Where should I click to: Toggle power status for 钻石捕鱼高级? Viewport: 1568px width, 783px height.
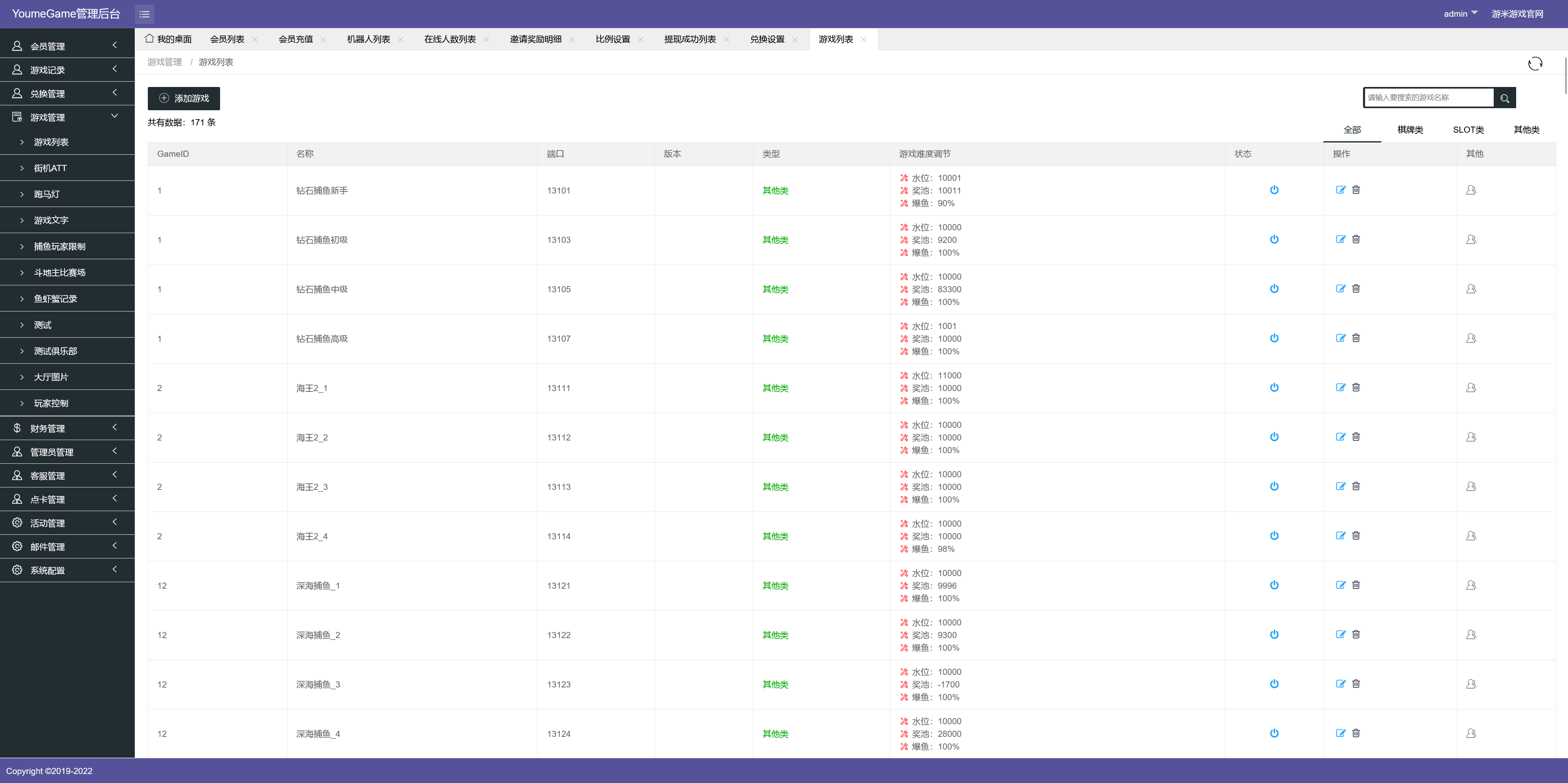click(1274, 338)
